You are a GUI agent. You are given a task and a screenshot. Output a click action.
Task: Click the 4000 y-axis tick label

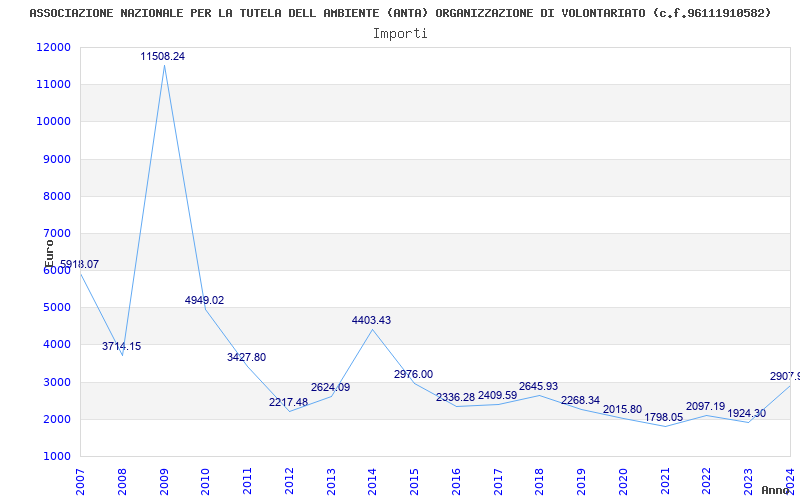(56, 345)
